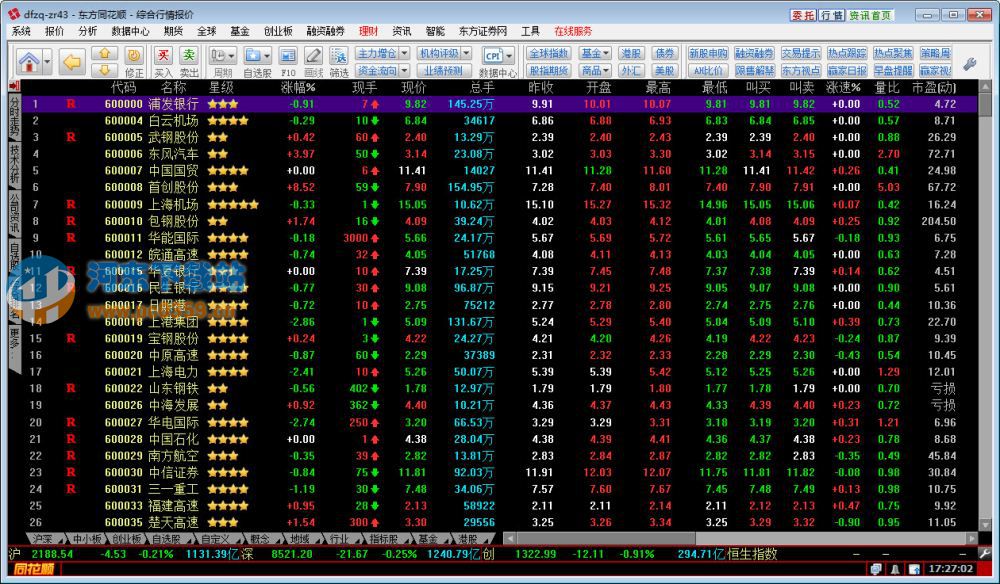
Task: Click the 股指期货 button
Action: 548,70
